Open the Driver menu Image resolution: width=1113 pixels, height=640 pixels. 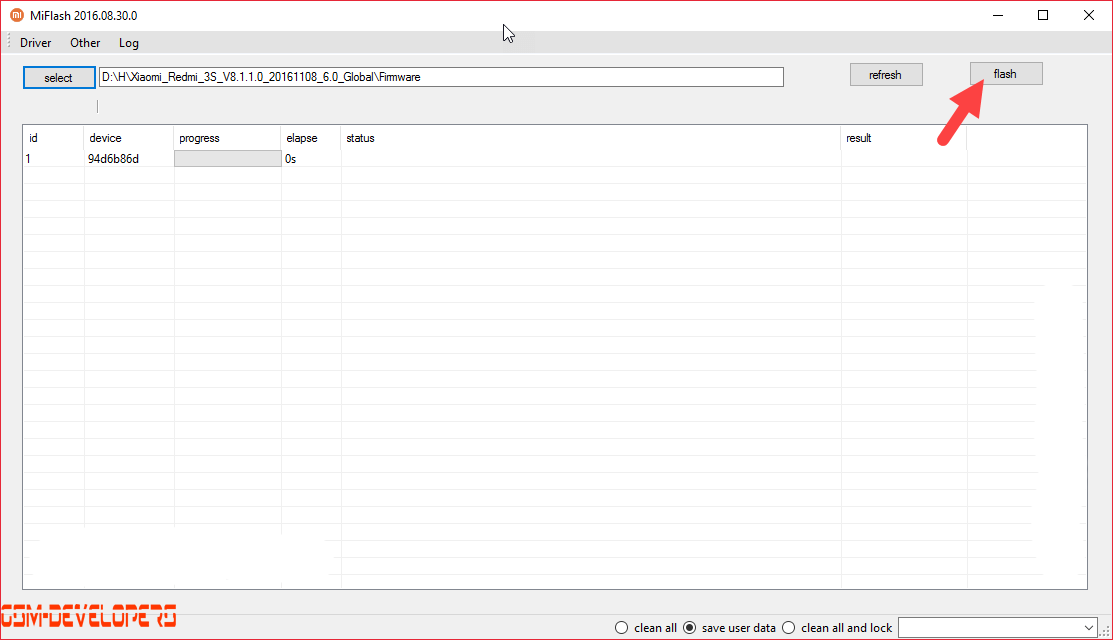coord(35,43)
